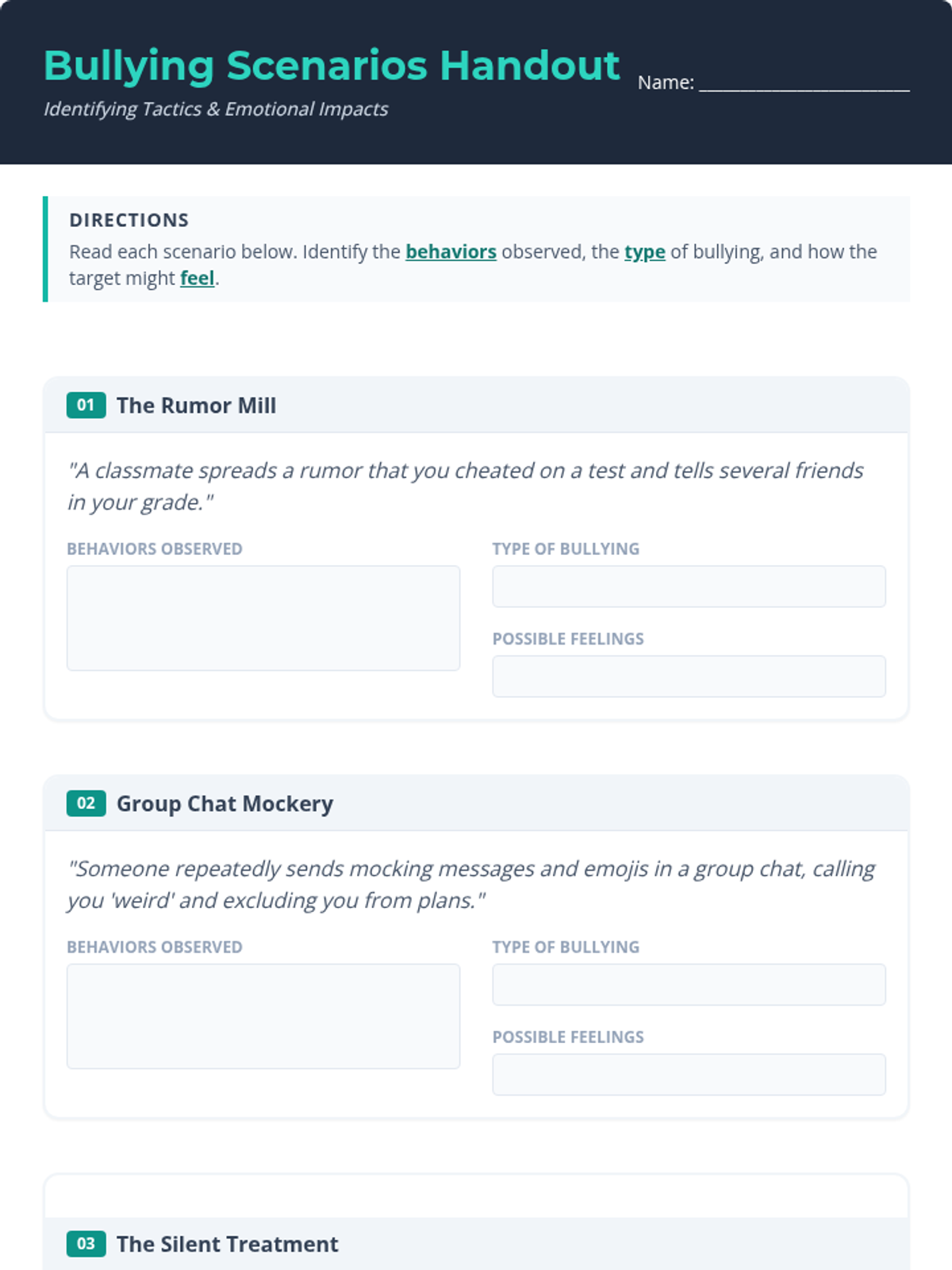Click the rumor scenario quote text

click(465, 486)
